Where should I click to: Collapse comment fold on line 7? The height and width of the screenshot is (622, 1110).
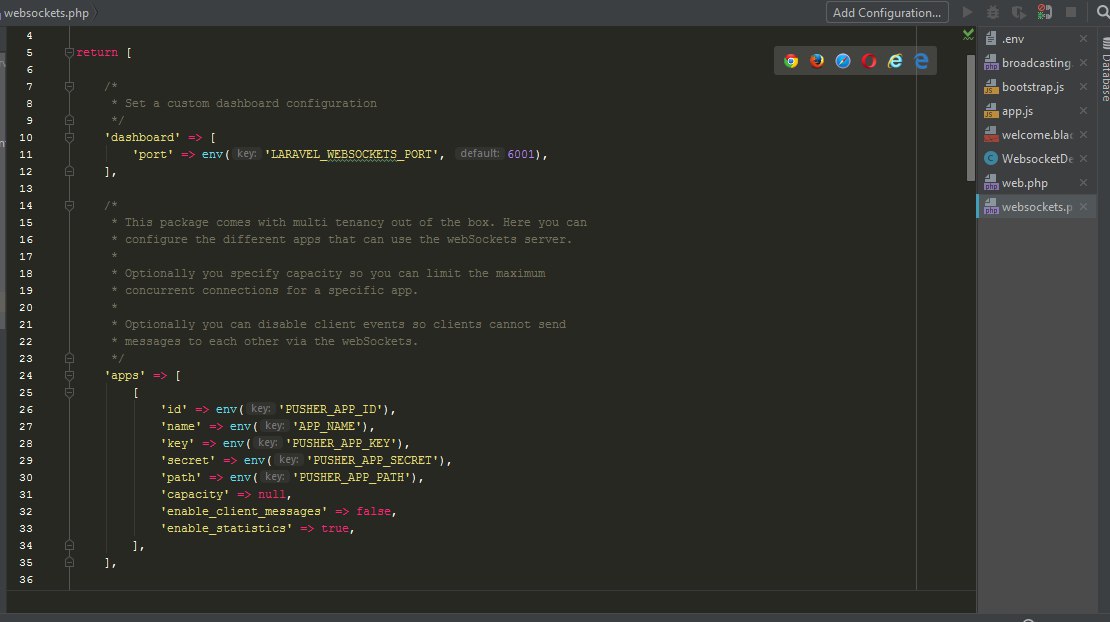tap(69, 86)
